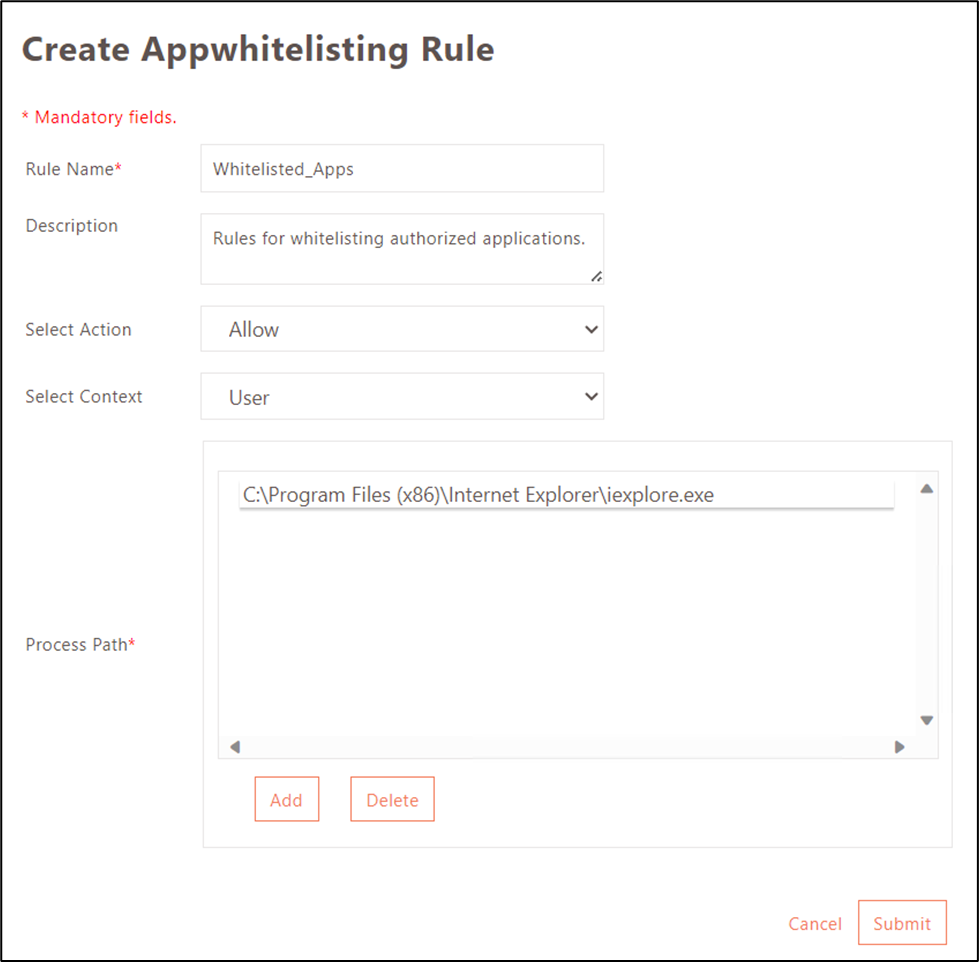Viewport: 979px width, 962px height.
Task: Click the scroll left arrow in path list
Action: click(x=235, y=746)
